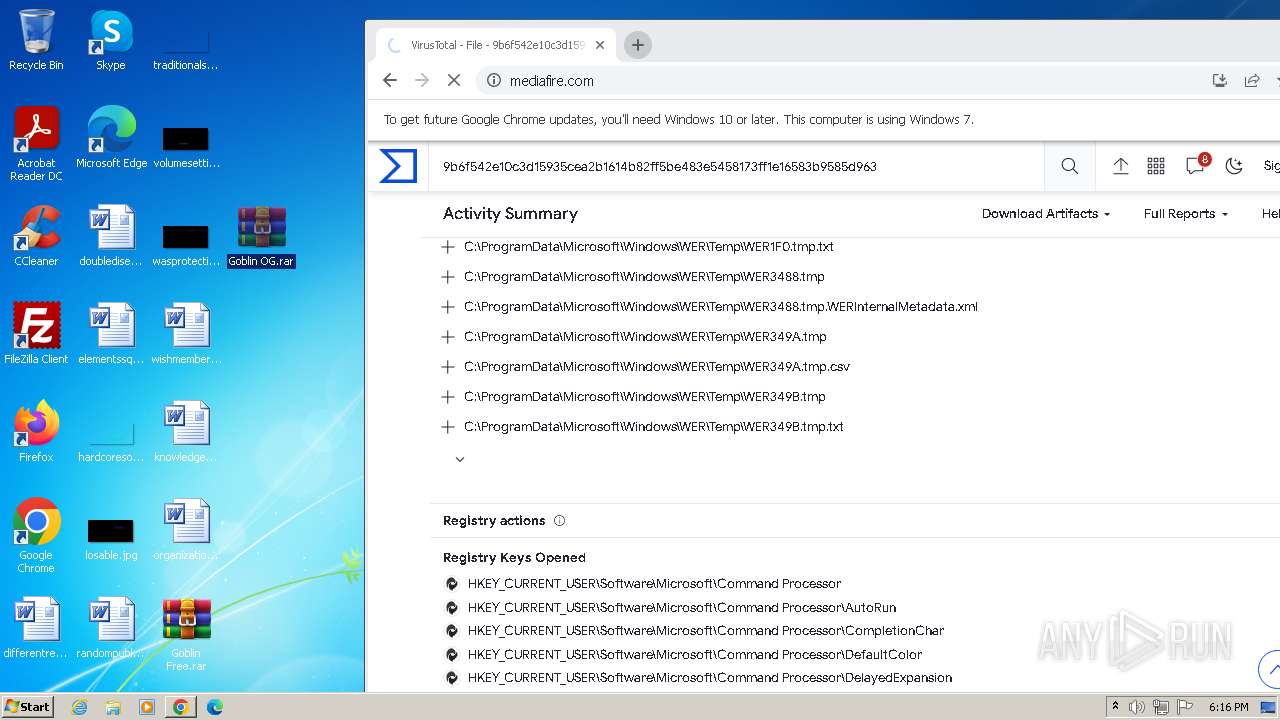This screenshot has height=720, width=1280.
Task: Click the VirusTotal logo icon
Action: tap(398, 166)
